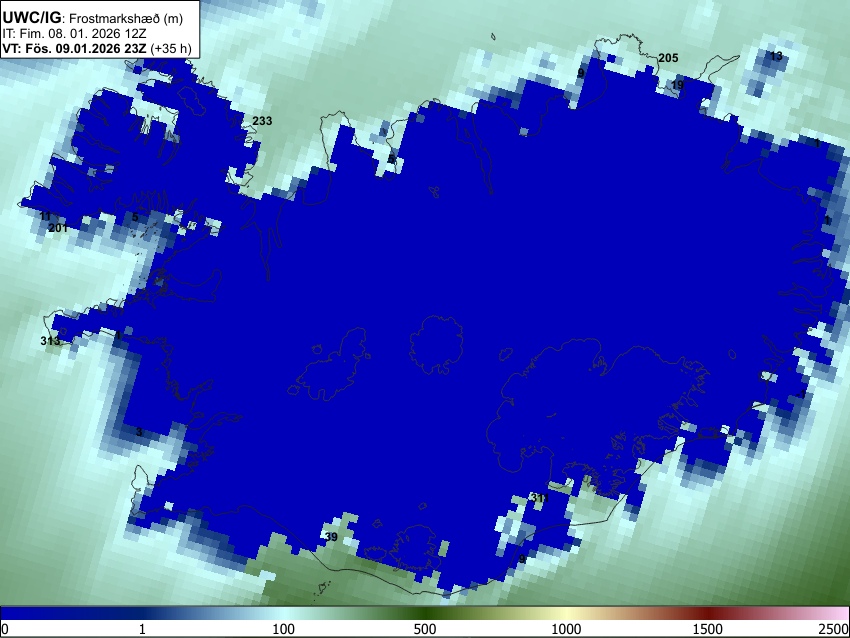Click the 311 value label on the map
850x638 pixels.
click(x=539, y=498)
